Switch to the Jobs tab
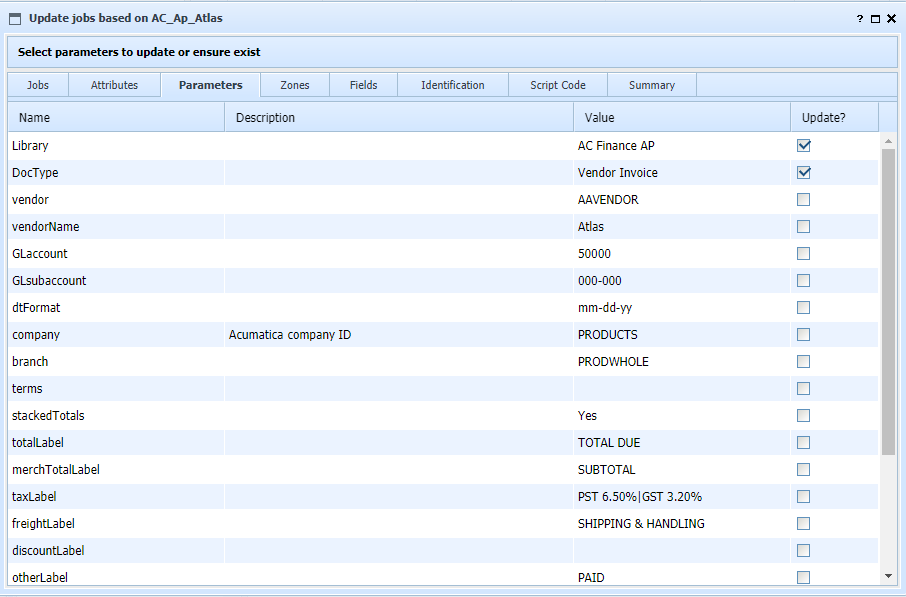 (x=38, y=85)
